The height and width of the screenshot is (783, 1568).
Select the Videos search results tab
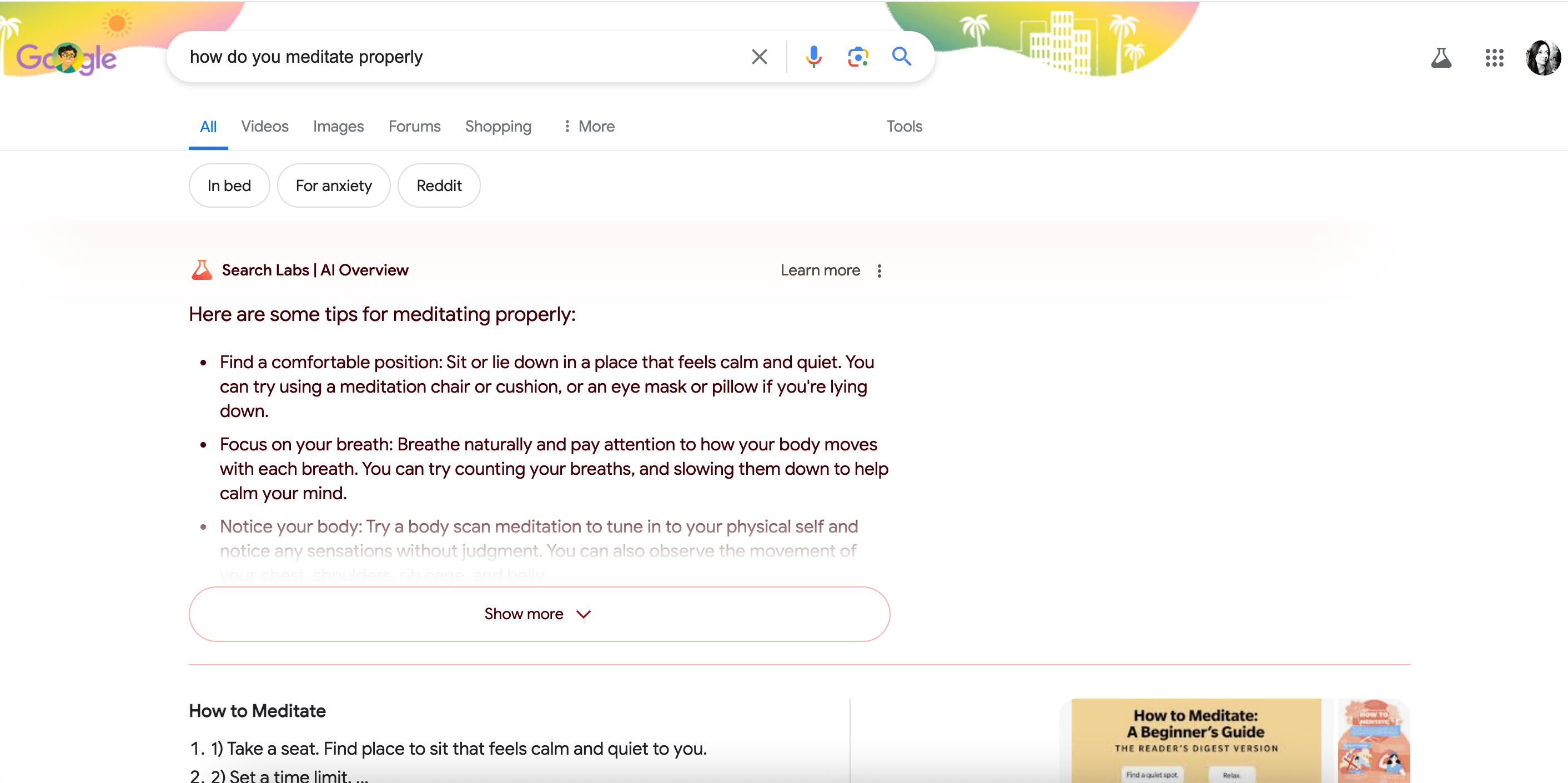264,126
